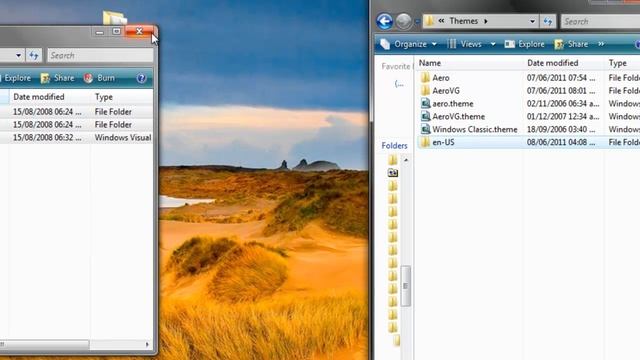This screenshot has height=360, width=640.
Task: Click the breadcrumb back chevron before Themes
Action: click(x=441, y=21)
